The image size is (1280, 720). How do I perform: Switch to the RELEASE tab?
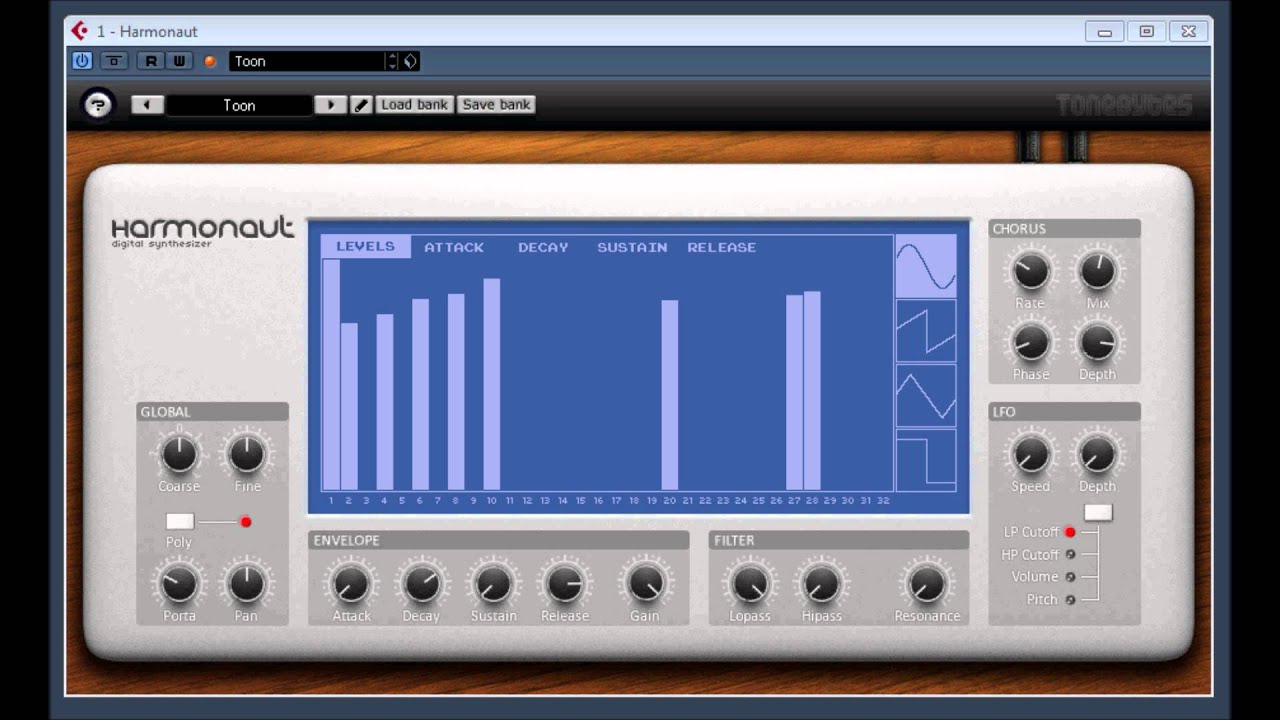[x=722, y=247]
